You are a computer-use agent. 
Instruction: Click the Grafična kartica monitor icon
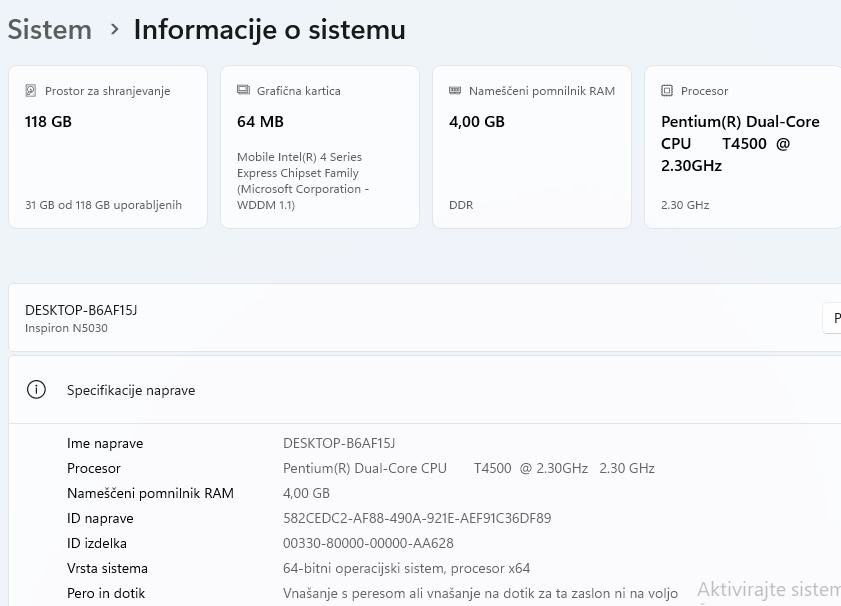pyautogui.click(x=243, y=91)
